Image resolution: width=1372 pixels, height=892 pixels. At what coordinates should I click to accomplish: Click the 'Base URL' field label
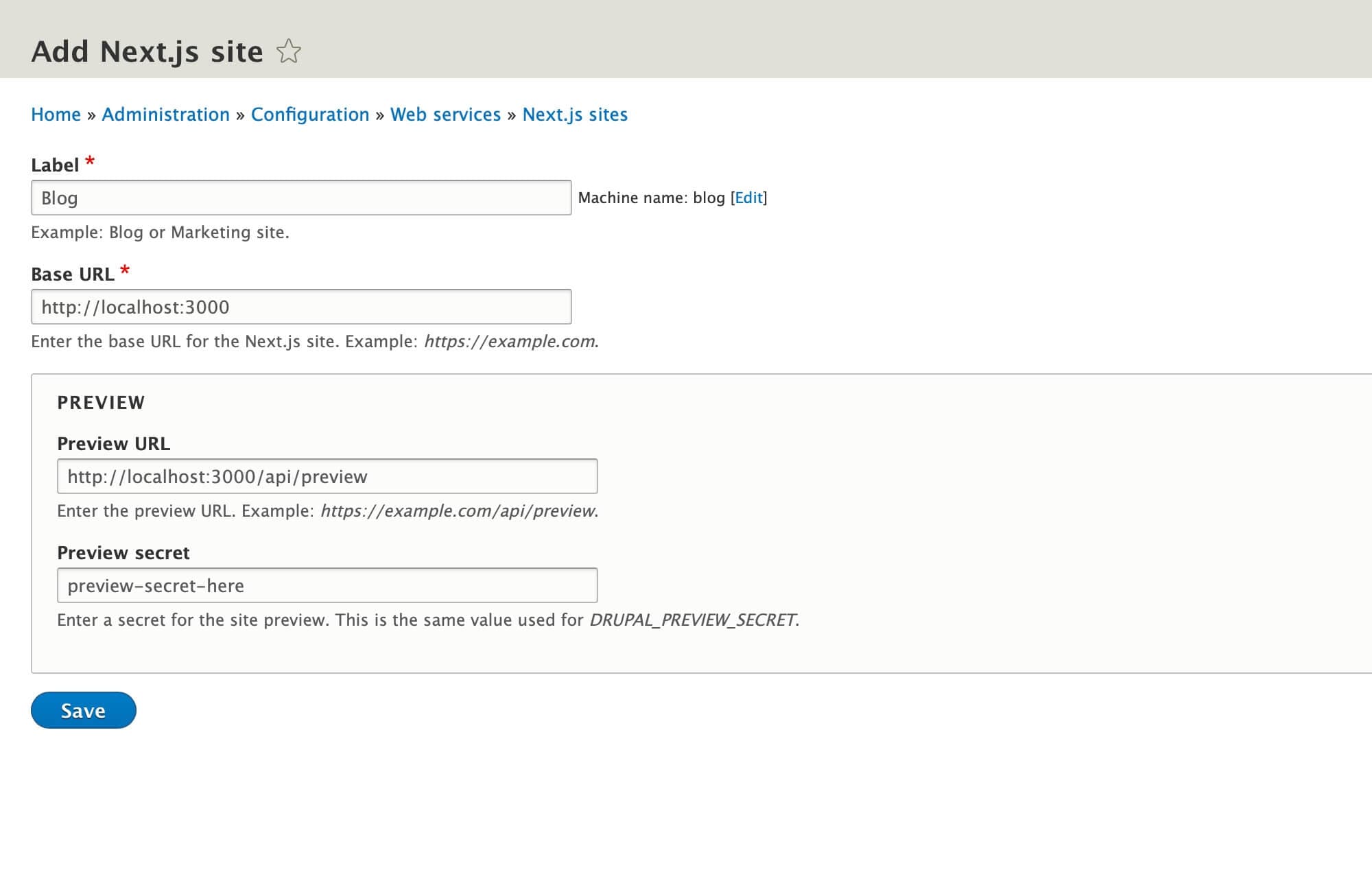click(72, 274)
